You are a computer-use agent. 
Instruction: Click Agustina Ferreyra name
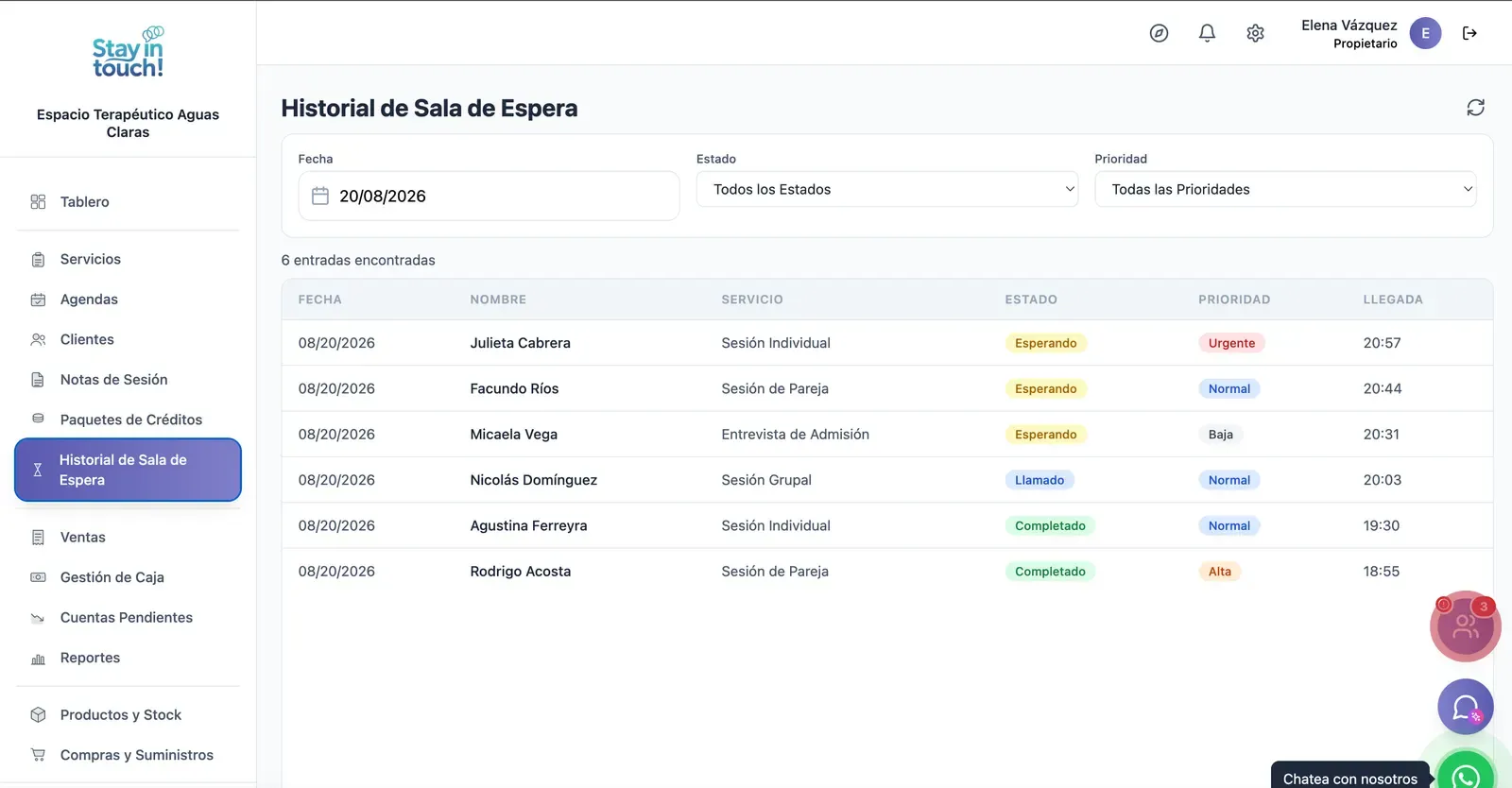click(x=528, y=525)
